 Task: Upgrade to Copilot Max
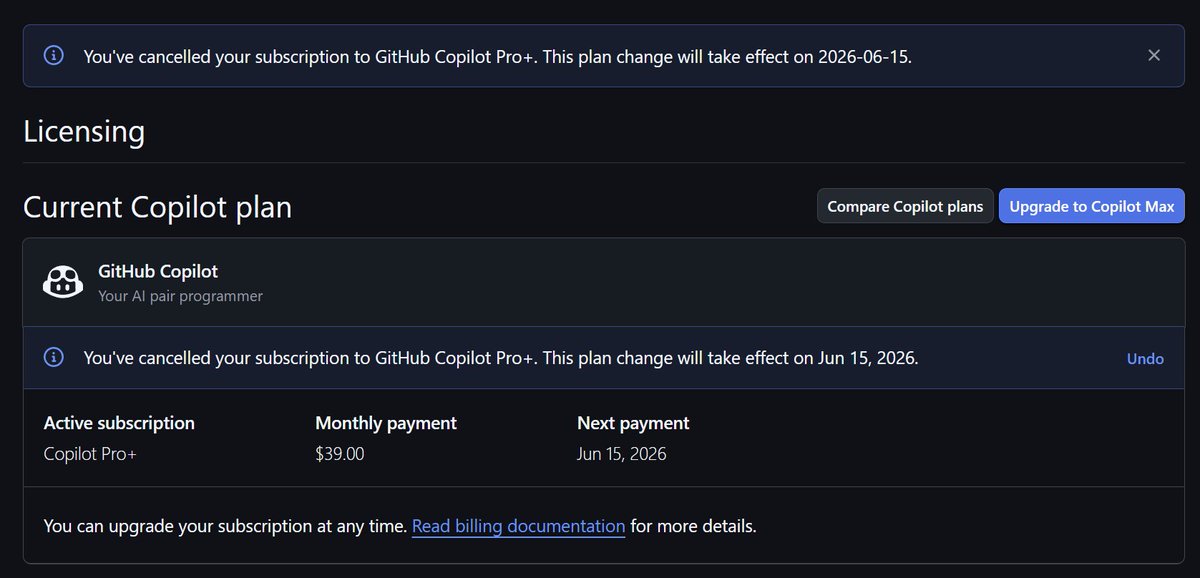(x=1091, y=206)
